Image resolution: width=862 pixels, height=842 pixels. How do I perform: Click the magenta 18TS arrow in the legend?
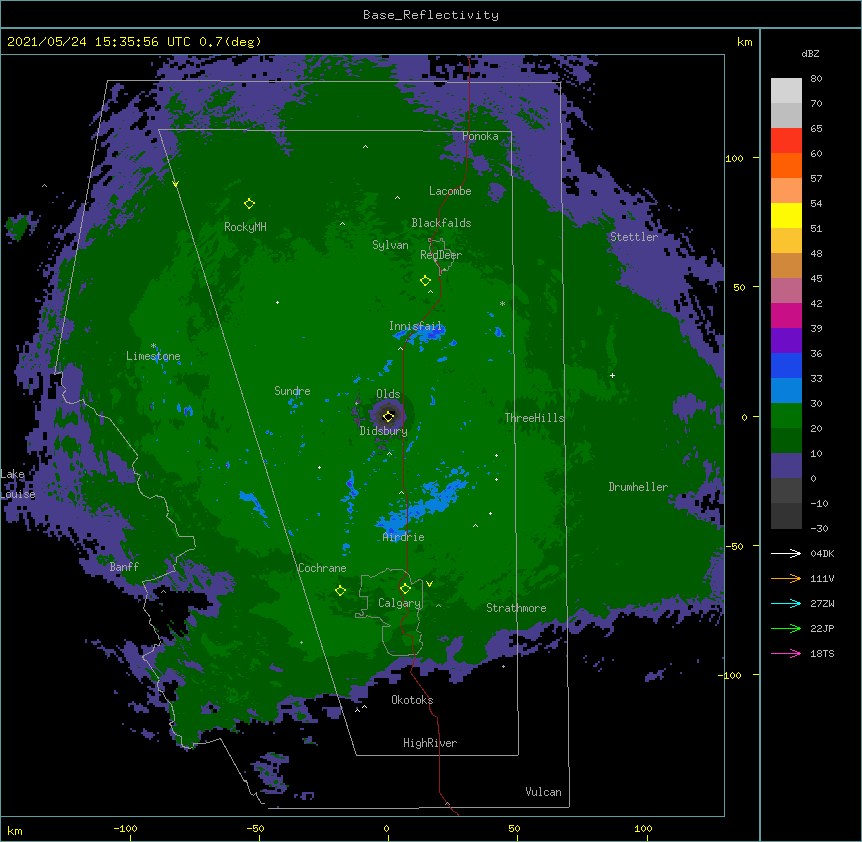tap(786, 653)
